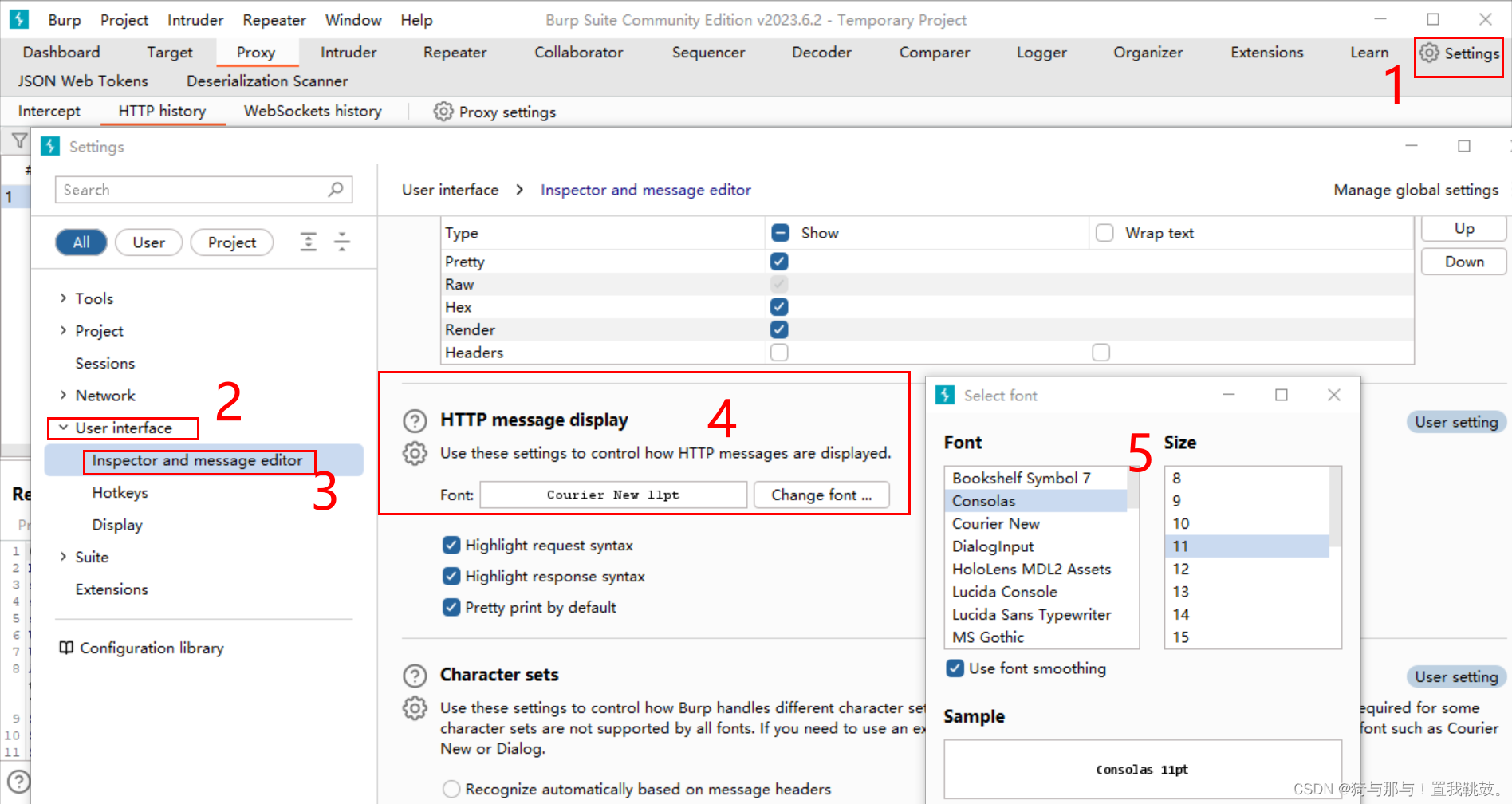1512x804 pixels.
Task: Open the JSON Web Tokens tab
Action: tap(83, 81)
